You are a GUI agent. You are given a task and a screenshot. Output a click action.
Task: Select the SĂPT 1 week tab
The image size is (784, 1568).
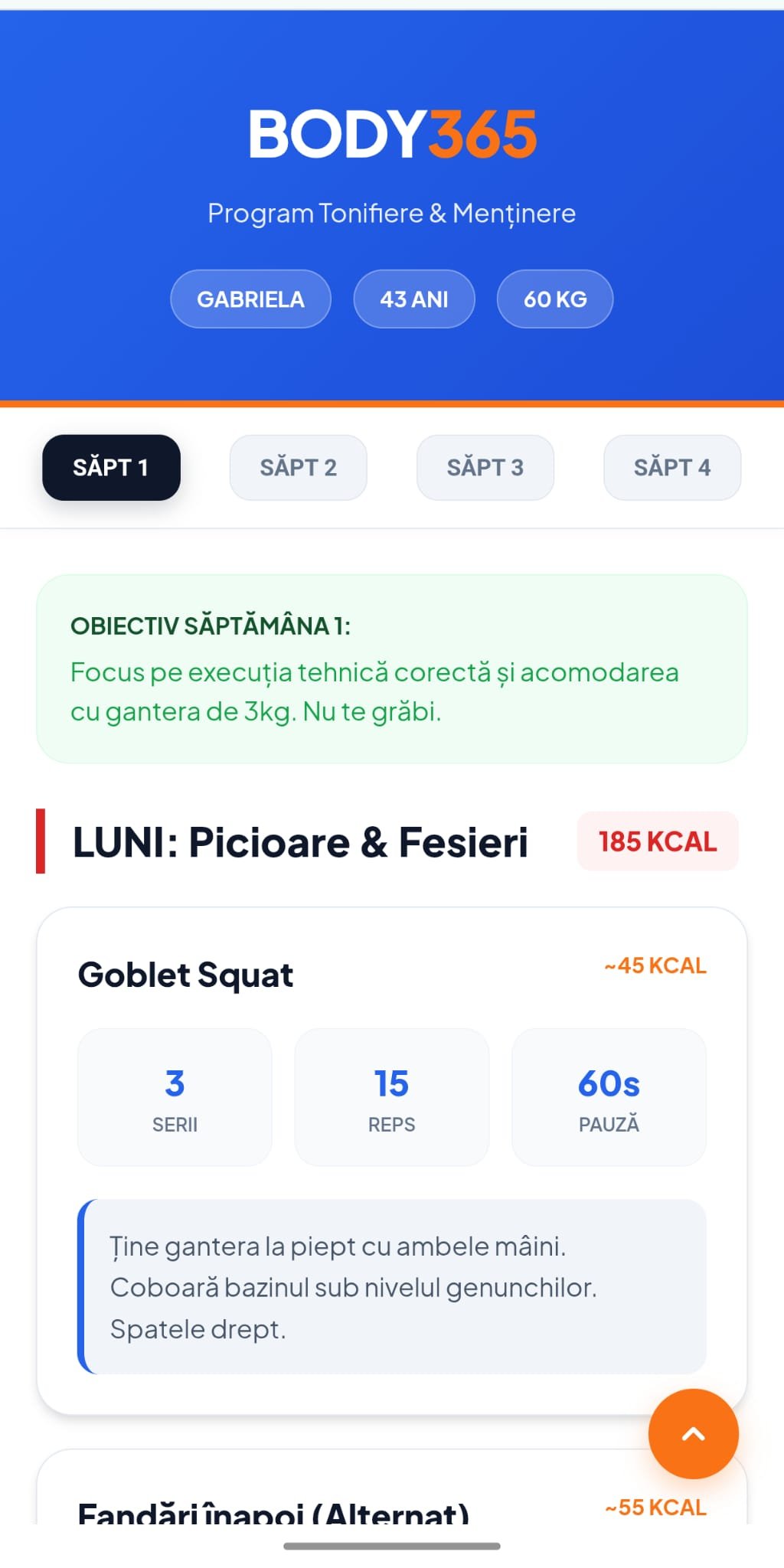111,467
